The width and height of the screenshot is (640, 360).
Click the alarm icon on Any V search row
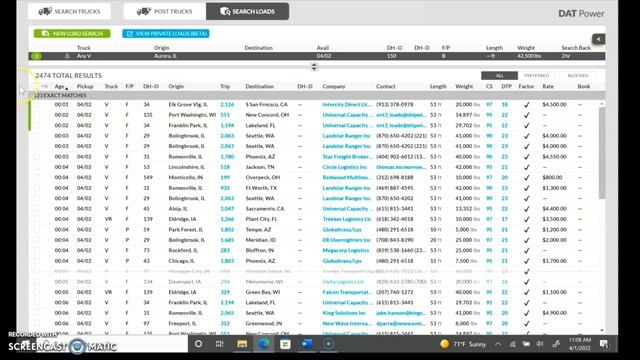coord(67,56)
